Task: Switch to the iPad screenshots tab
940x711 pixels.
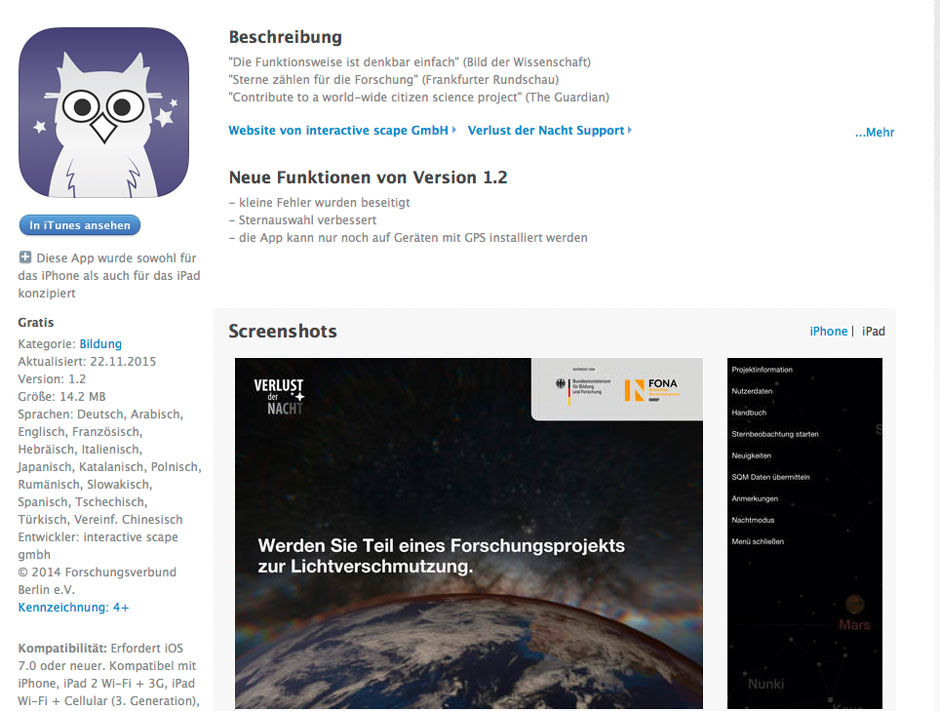Action: tap(873, 331)
